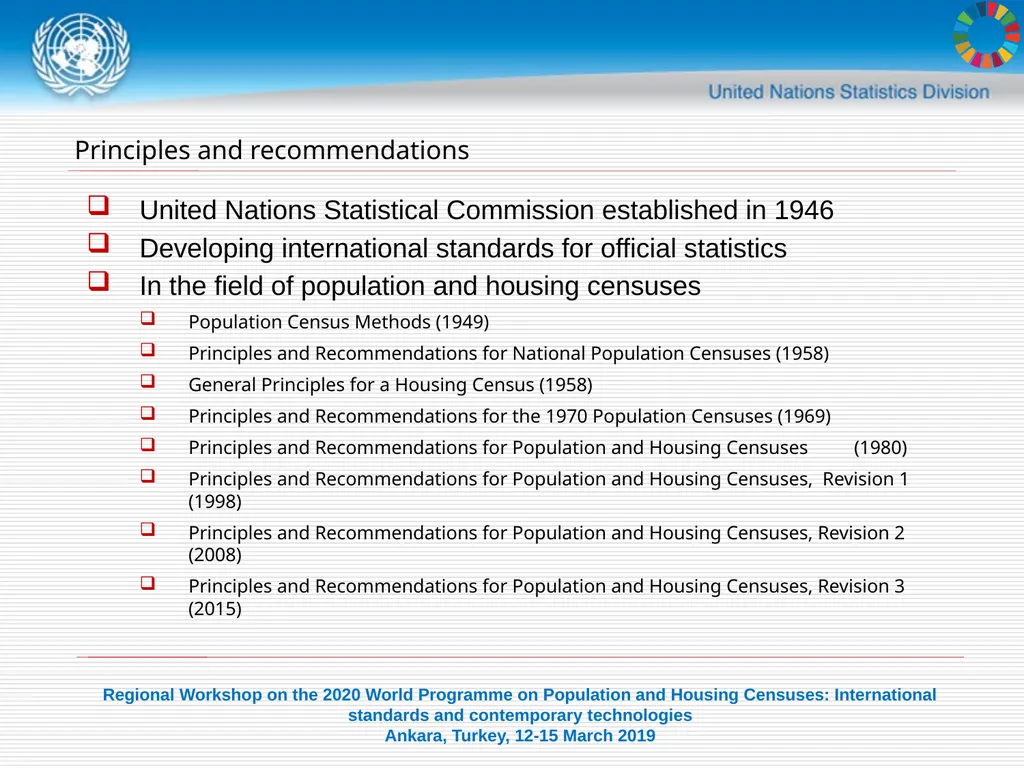
Task: Select the line ending with 'Revision 3'
Action: point(547,586)
